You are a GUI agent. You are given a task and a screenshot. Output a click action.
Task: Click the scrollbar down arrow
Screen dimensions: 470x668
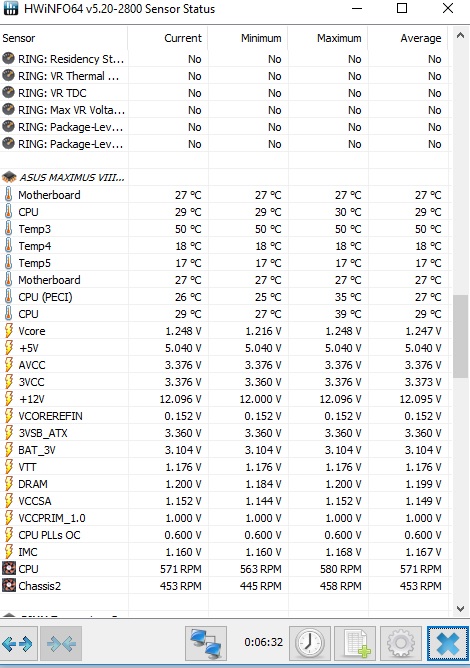[460, 609]
